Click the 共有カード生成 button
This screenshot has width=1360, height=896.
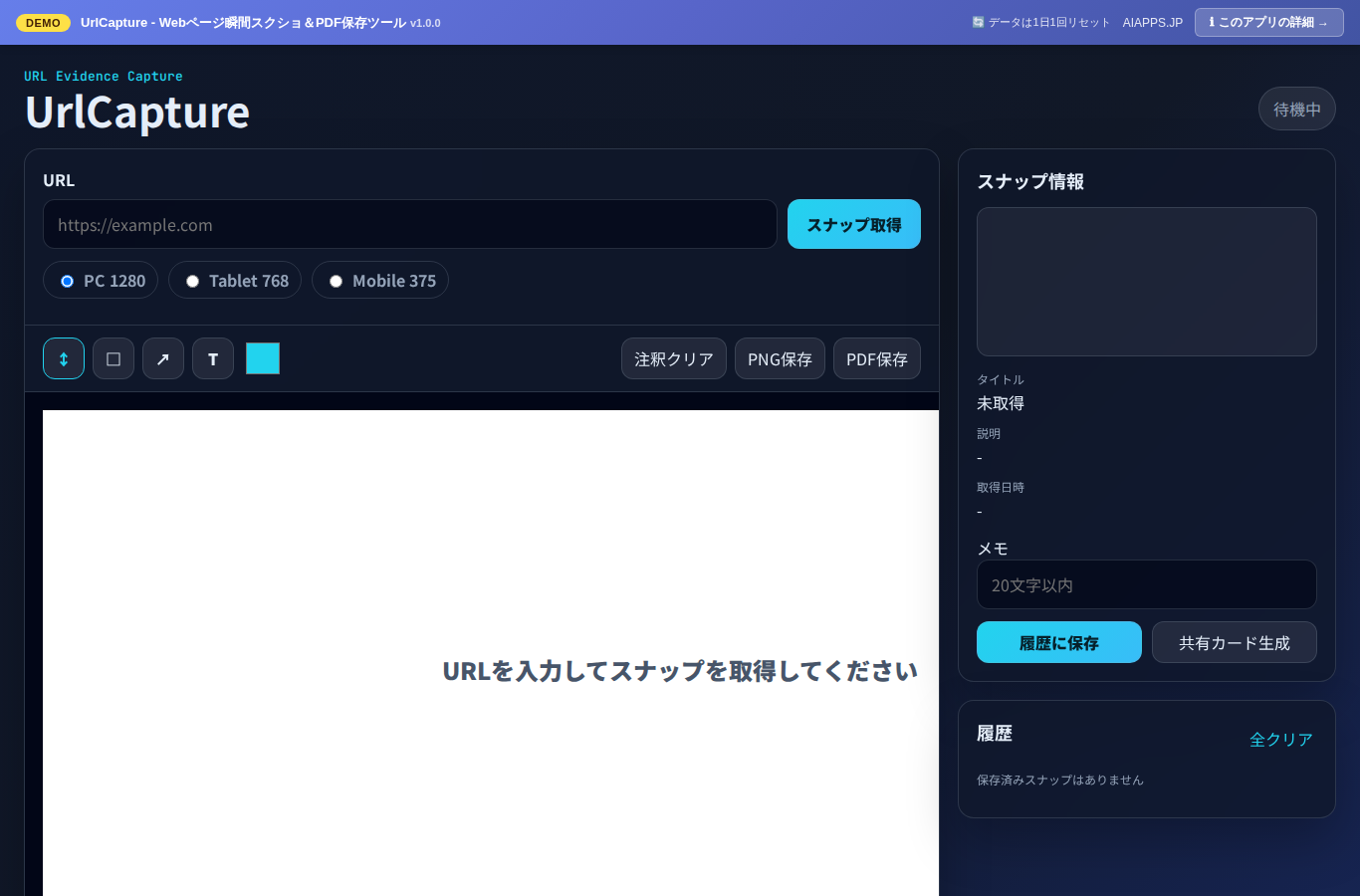(1235, 642)
